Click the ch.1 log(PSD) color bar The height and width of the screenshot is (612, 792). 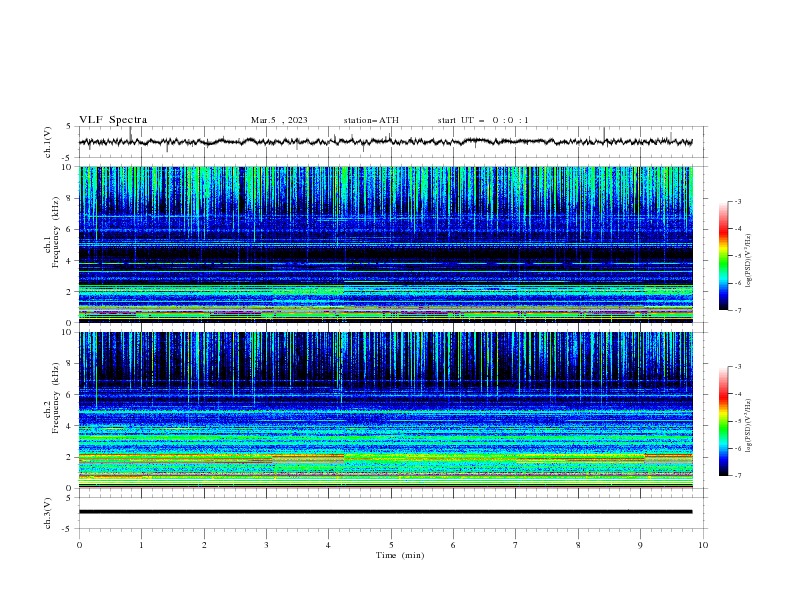(x=723, y=256)
